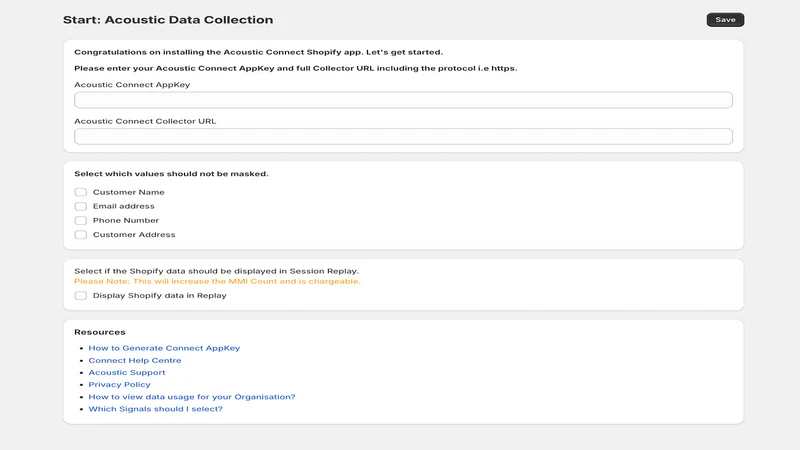Image resolution: width=800 pixels, height=450 pixels.
Task: Click the Start: Acoustic Data Collection heading
Action: [168, 20]
